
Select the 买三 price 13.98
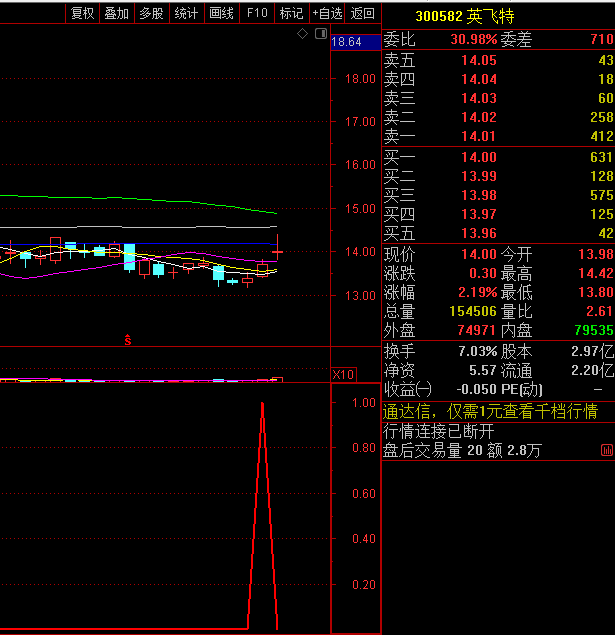click(479, 195)
